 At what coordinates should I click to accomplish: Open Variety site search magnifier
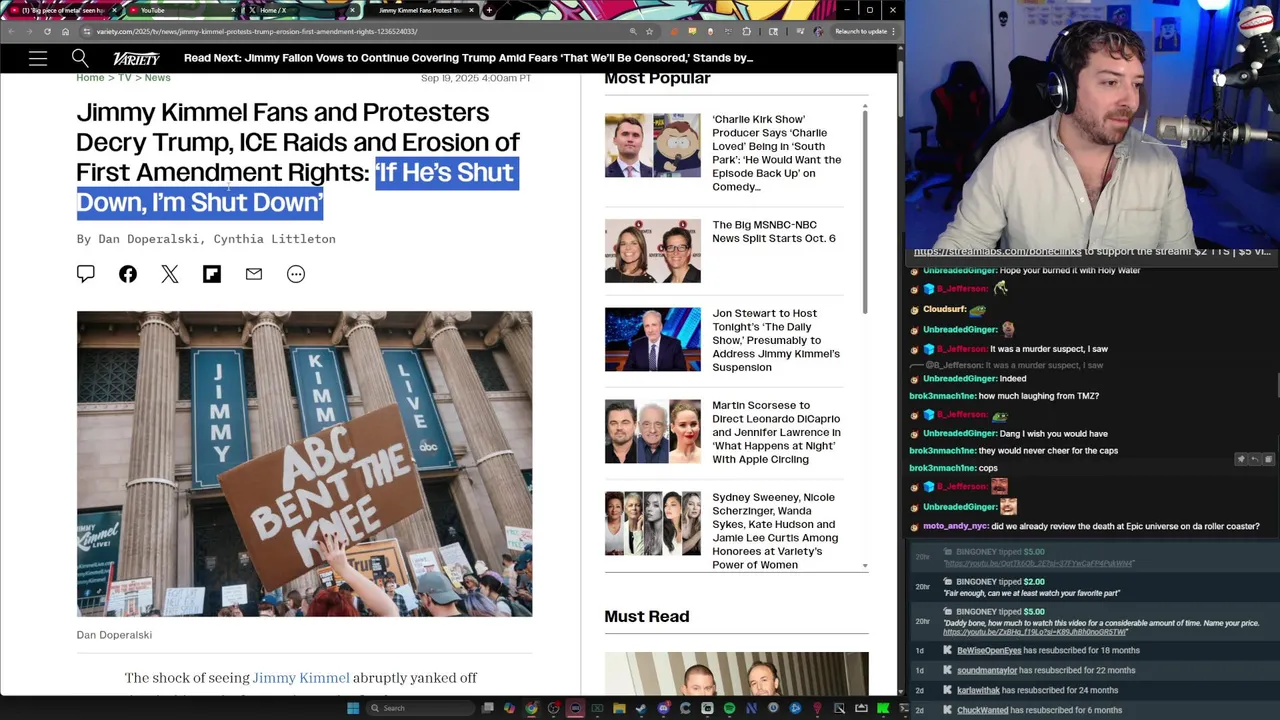[x=80, y=59]
